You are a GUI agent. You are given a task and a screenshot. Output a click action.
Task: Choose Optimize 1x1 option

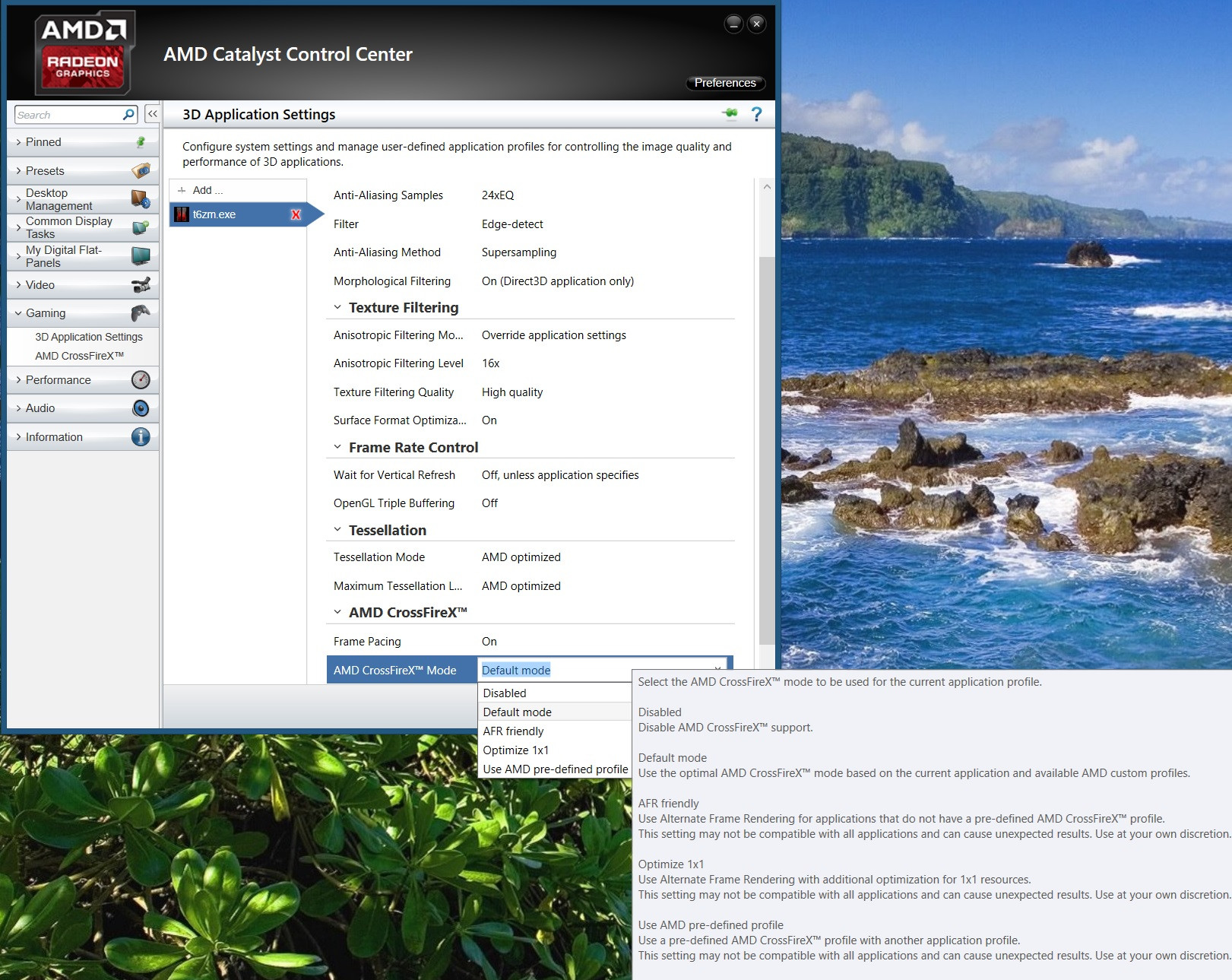555,750
